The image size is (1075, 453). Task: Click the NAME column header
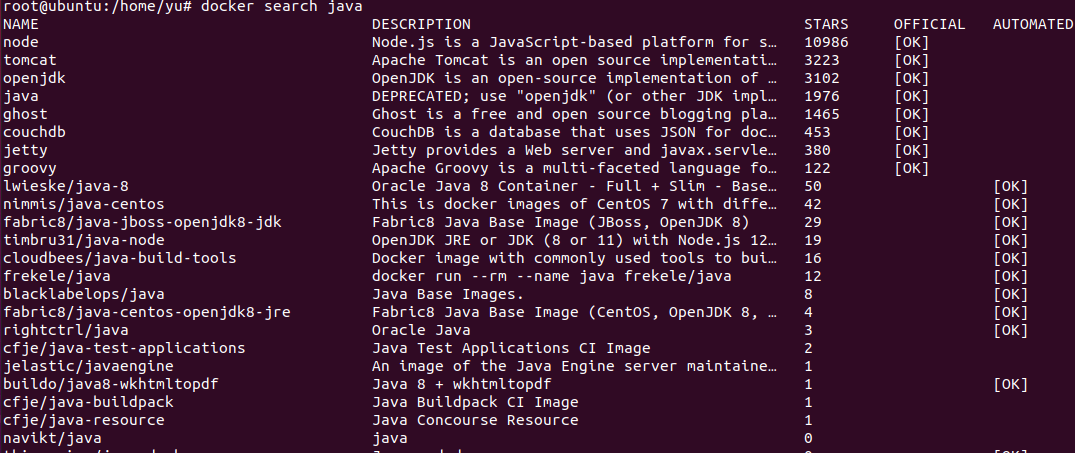(x=21, y=25)
